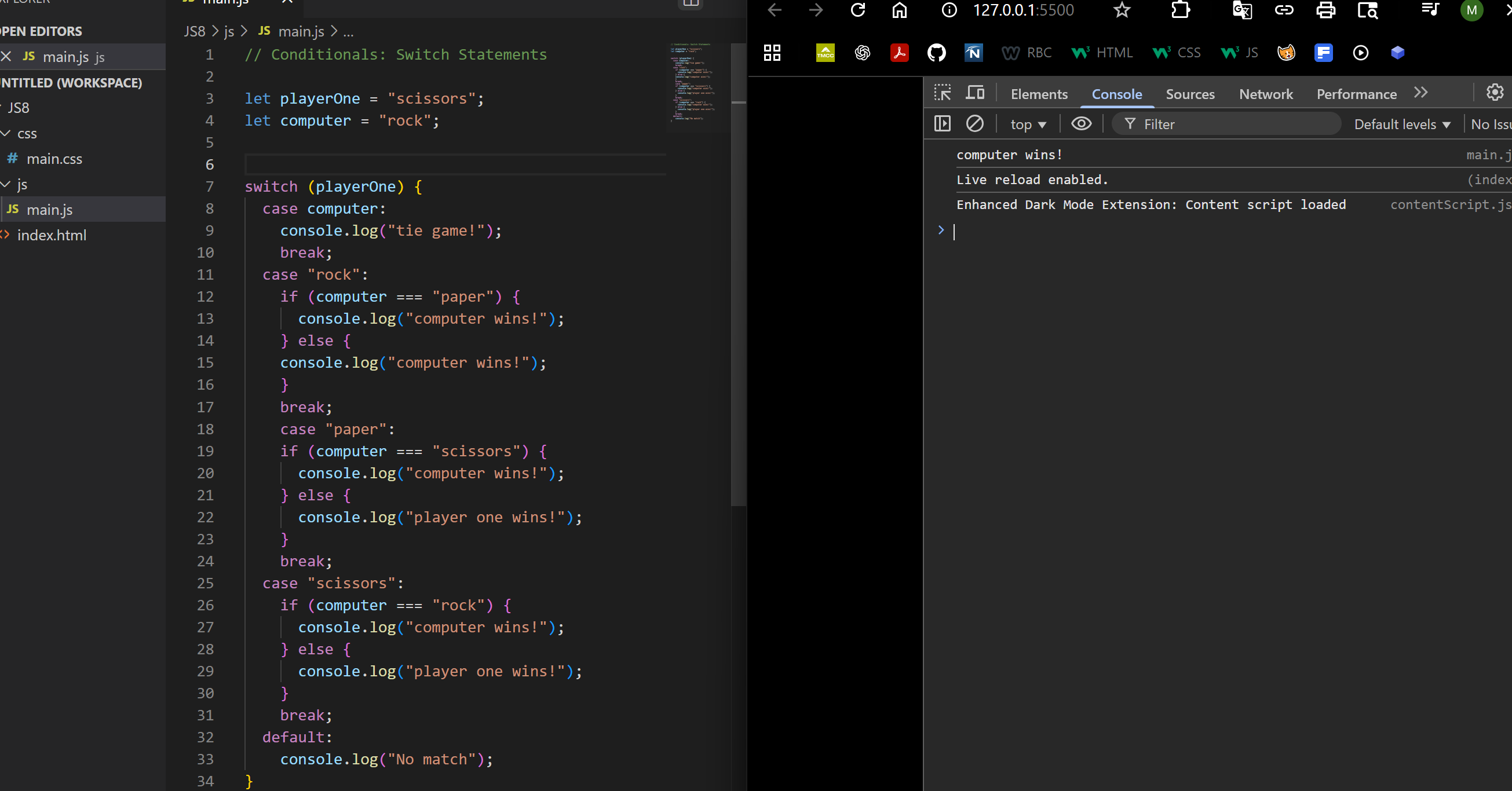This screenshot has width=1512, height=791.
Task: Switch to the Sources tab
Action: click(1190, 94)
